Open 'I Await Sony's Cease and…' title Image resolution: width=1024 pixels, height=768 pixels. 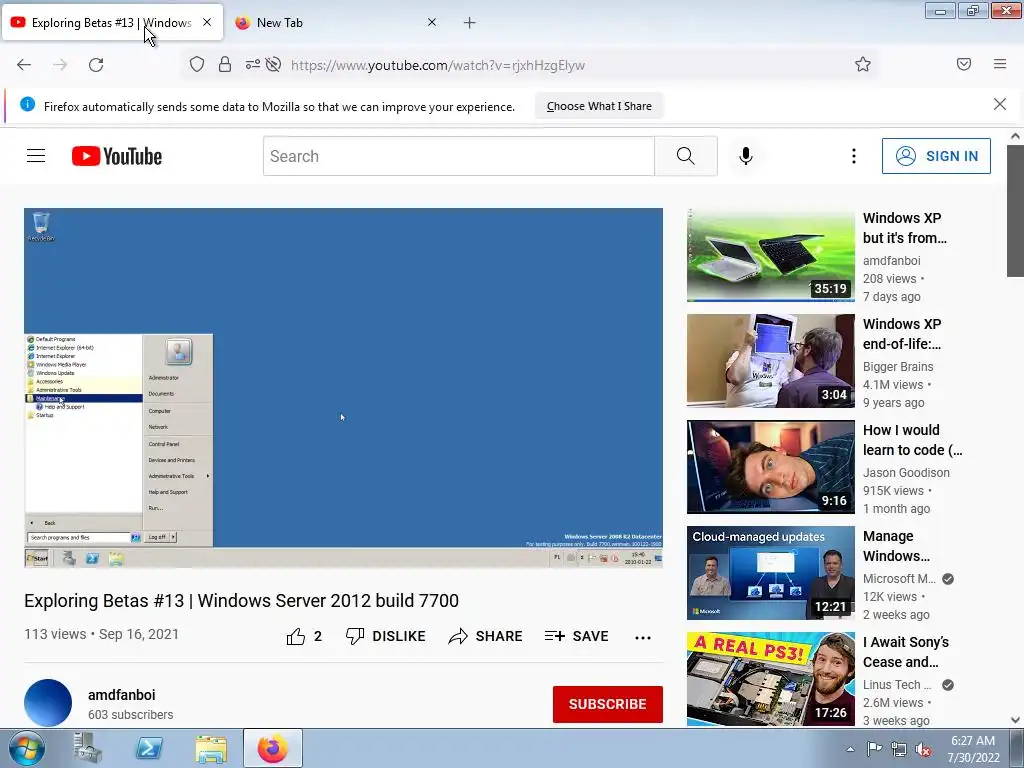(906, 652)
